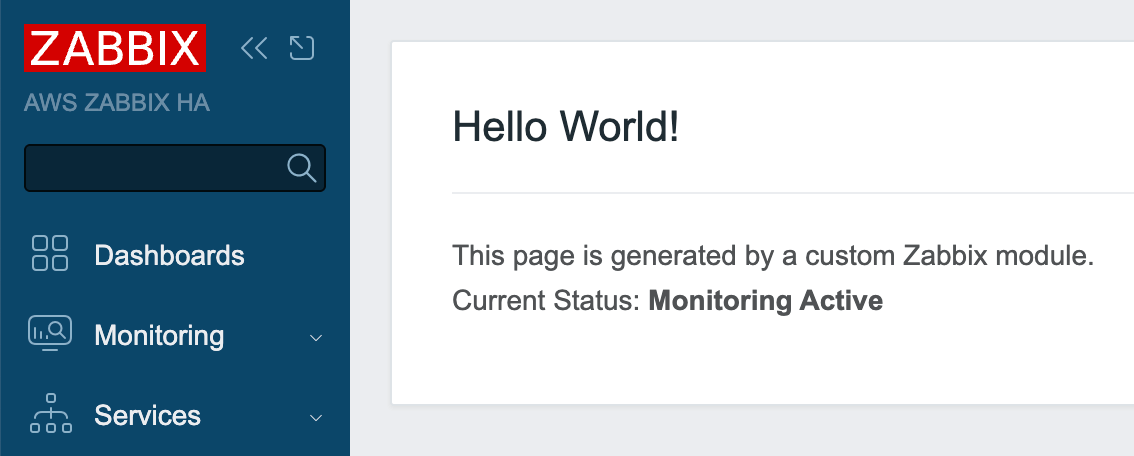1134x456 pixels.
Task: Click the Services hierarchy icon
Action: 50,414
